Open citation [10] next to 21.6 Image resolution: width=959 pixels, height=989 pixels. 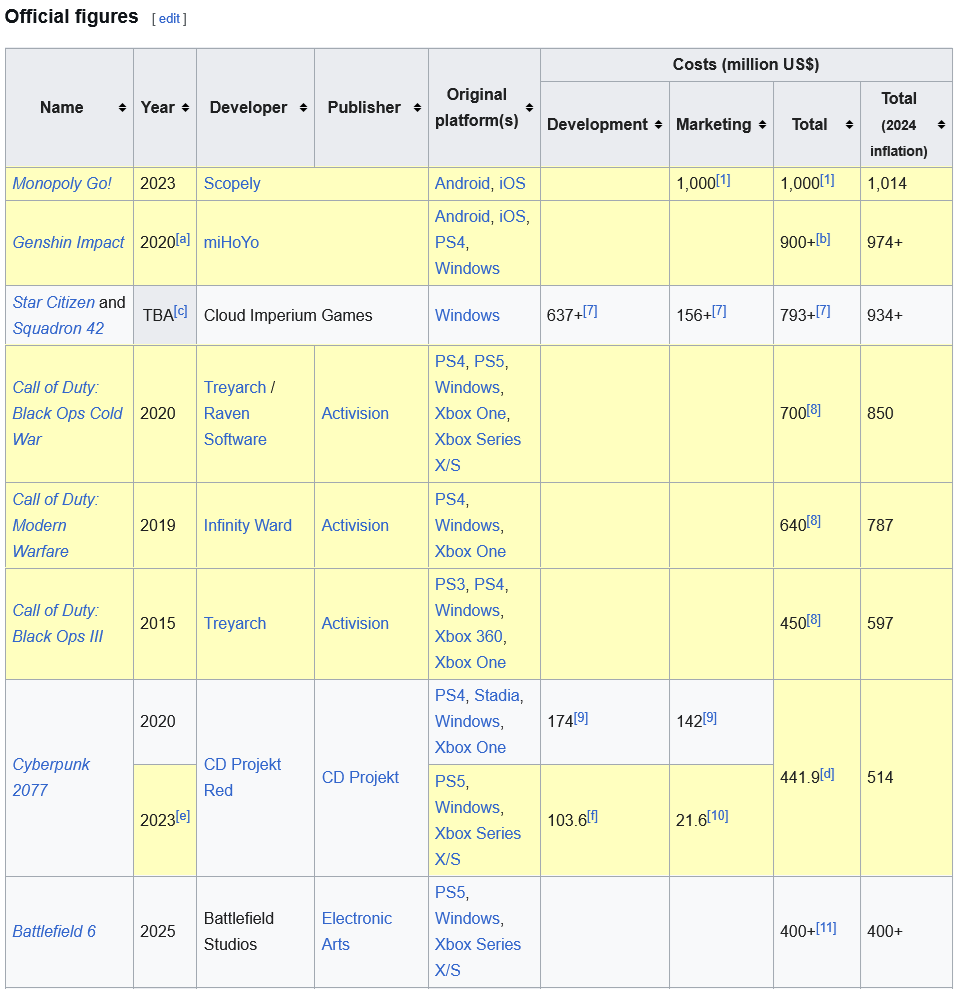[x=718, y=816]
